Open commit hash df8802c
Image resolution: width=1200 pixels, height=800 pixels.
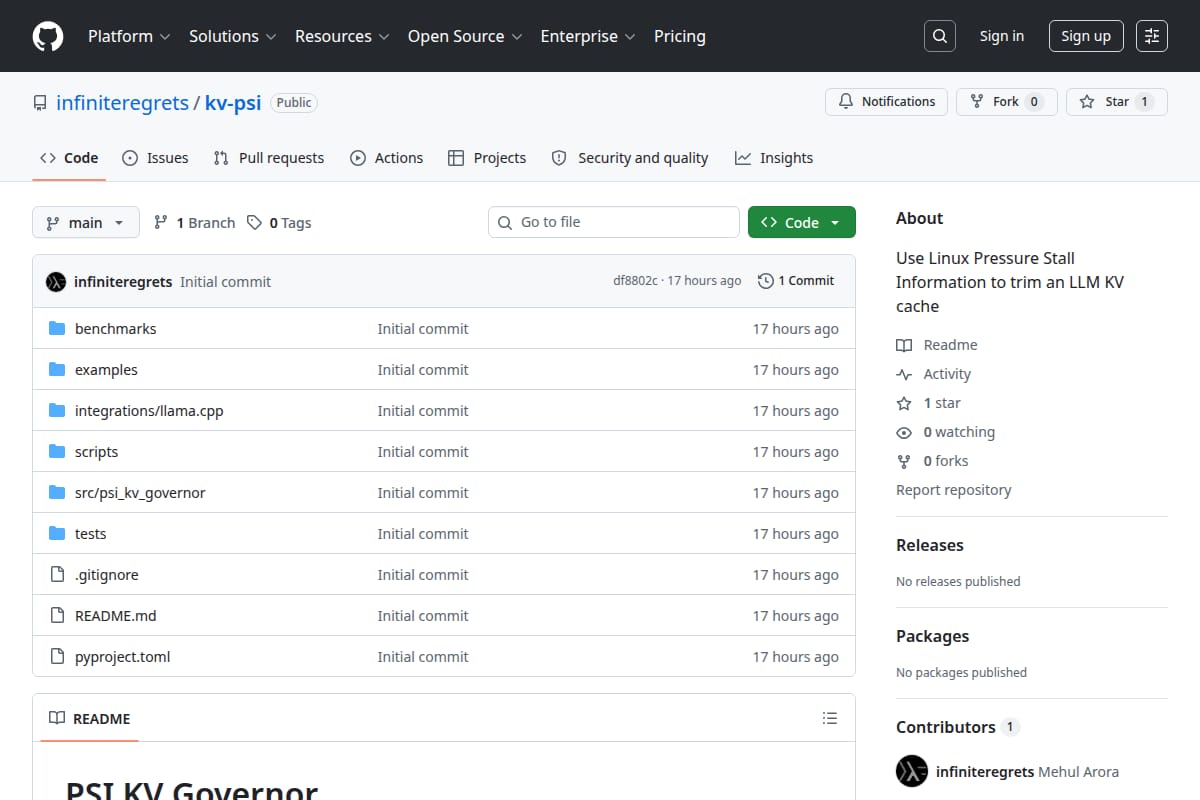tap(636, 281)
